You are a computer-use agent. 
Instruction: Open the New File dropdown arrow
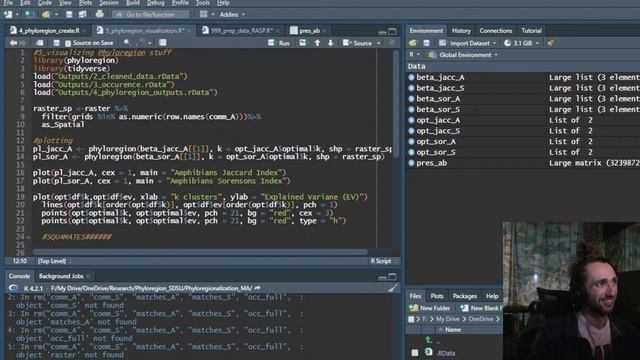pos(17,15)
